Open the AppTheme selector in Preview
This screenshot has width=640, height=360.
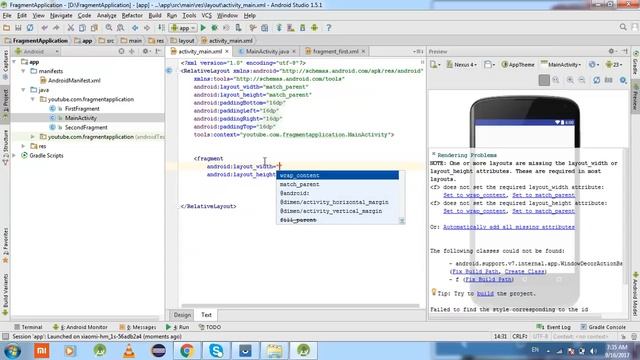click(518, 64)
